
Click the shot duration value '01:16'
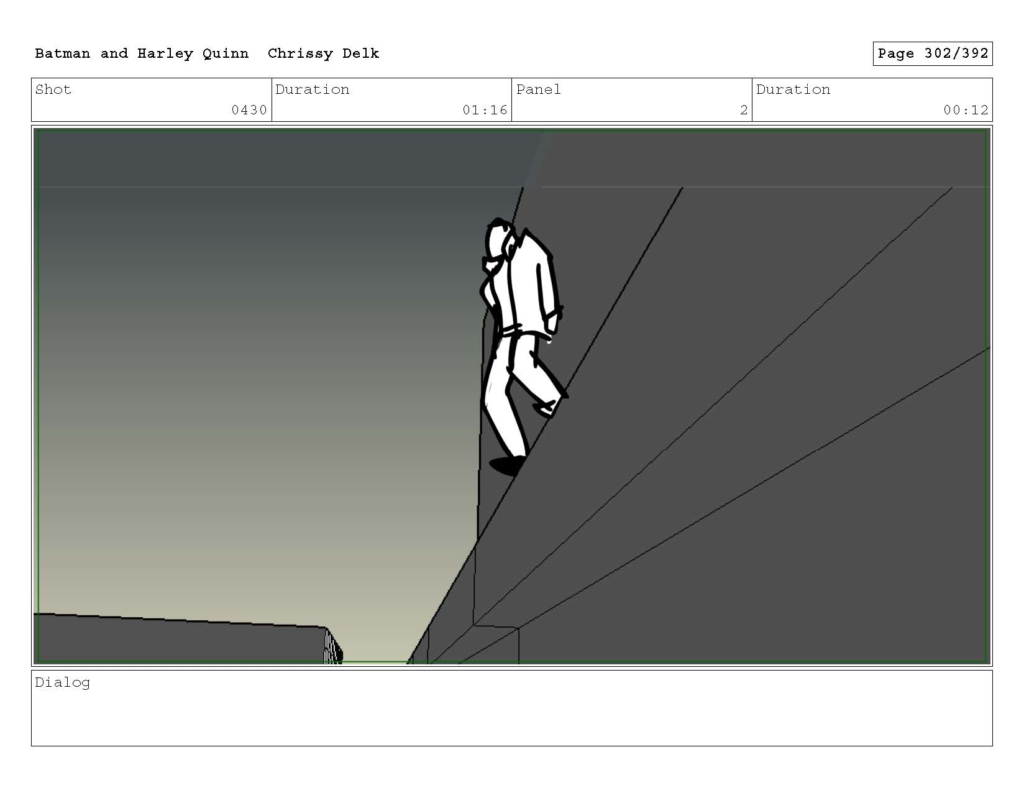click(x=485, y=110)
